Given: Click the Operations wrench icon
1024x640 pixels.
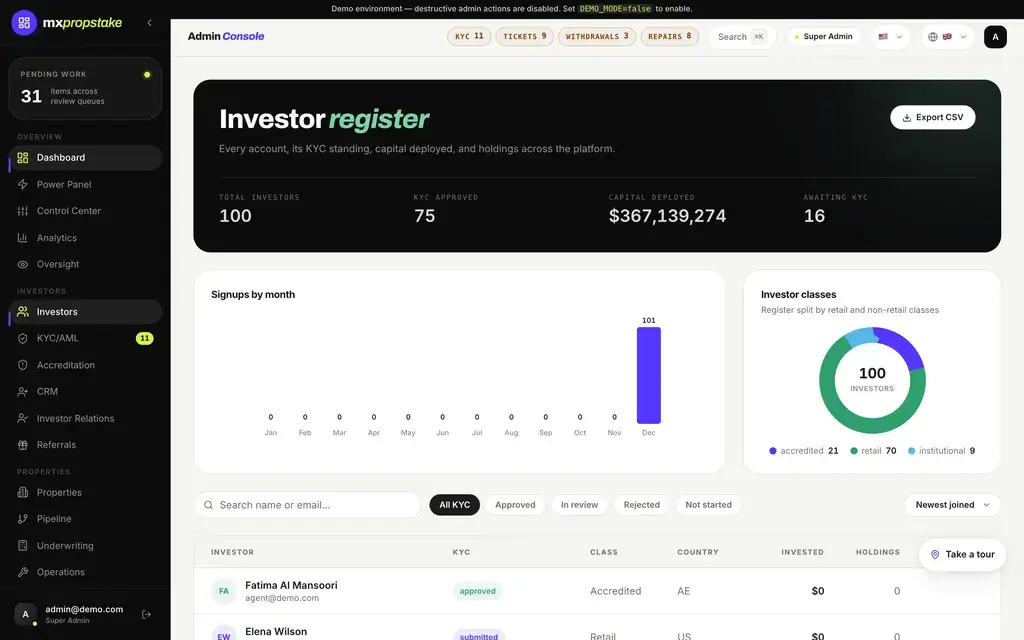Looking at the screenshot, I should point(23,572).
